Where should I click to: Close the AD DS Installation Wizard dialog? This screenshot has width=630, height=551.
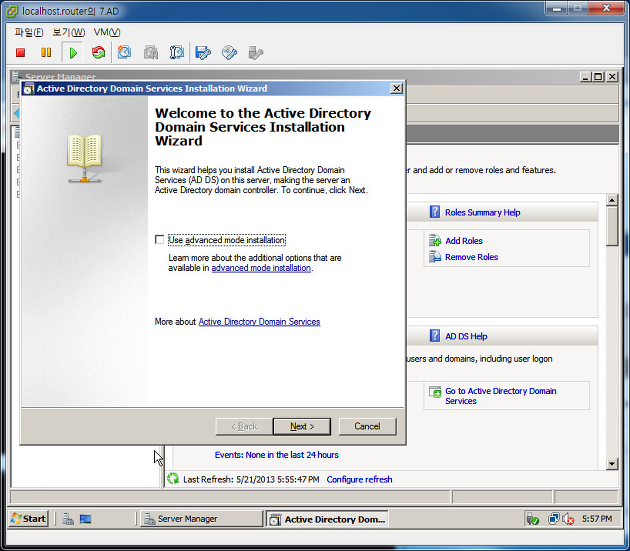pos(396,88)
